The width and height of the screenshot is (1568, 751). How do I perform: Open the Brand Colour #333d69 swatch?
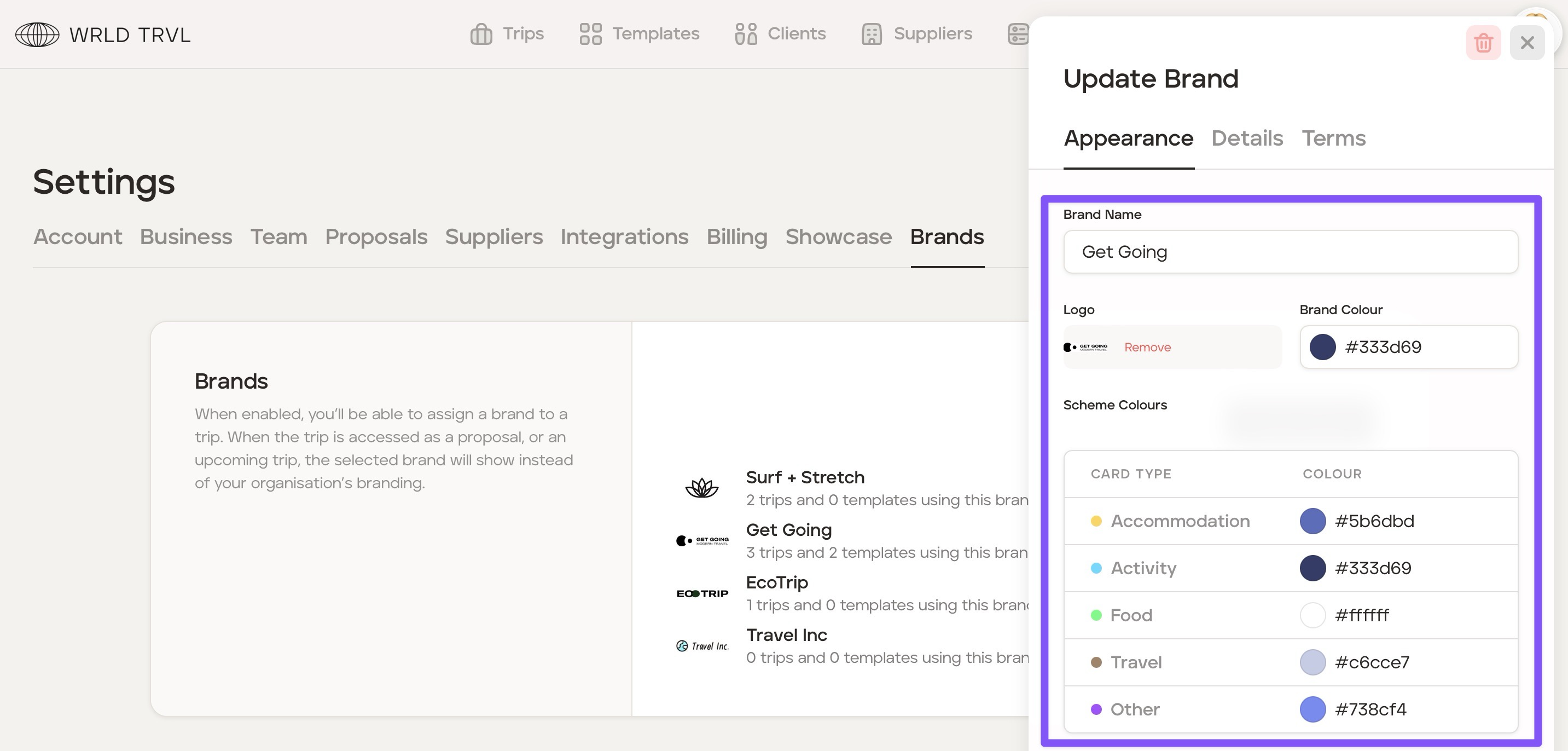(1322, 347)
